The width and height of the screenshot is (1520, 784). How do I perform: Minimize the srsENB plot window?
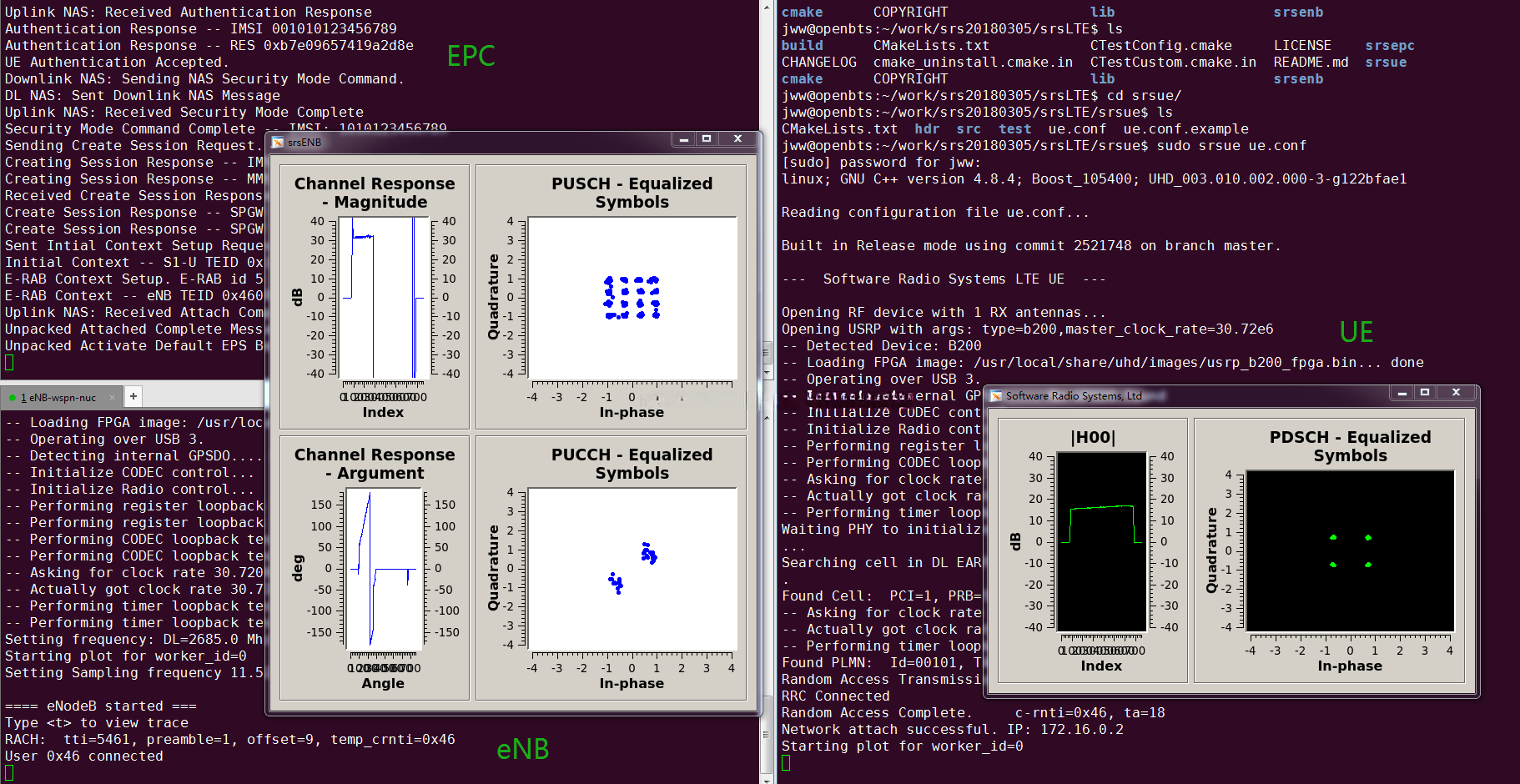tap(684, 139)
